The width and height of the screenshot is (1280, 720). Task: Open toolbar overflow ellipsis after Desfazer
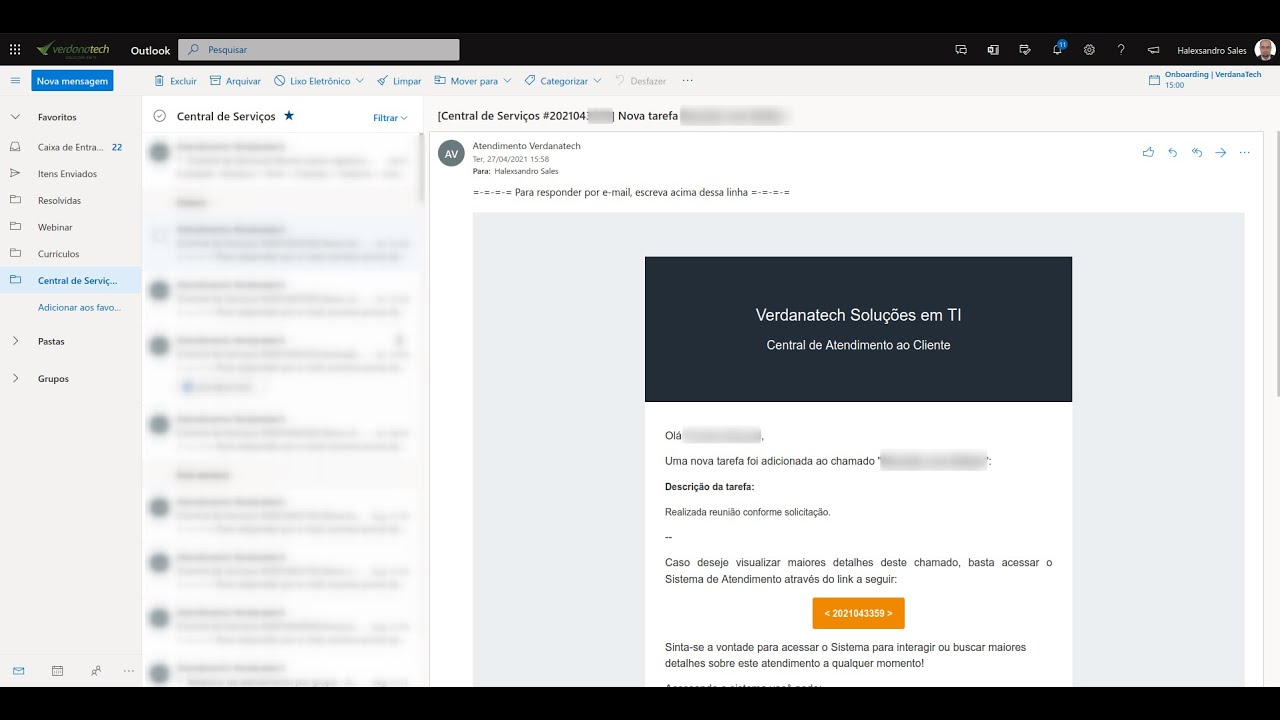point(687,81)
